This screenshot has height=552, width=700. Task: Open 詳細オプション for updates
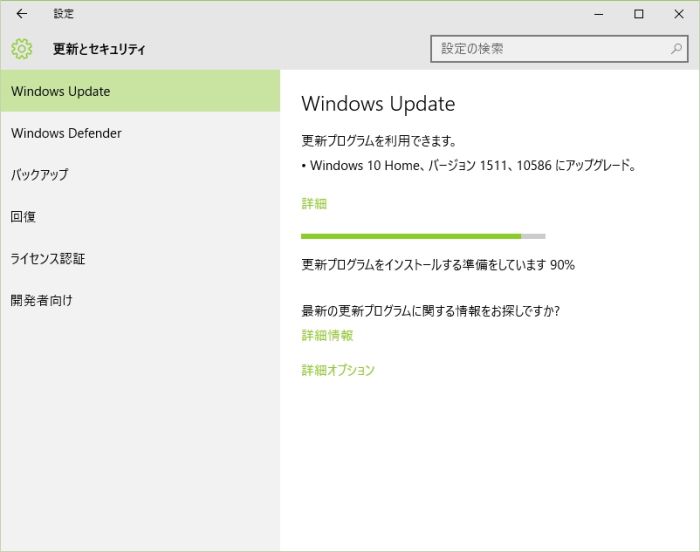(338, 370)
